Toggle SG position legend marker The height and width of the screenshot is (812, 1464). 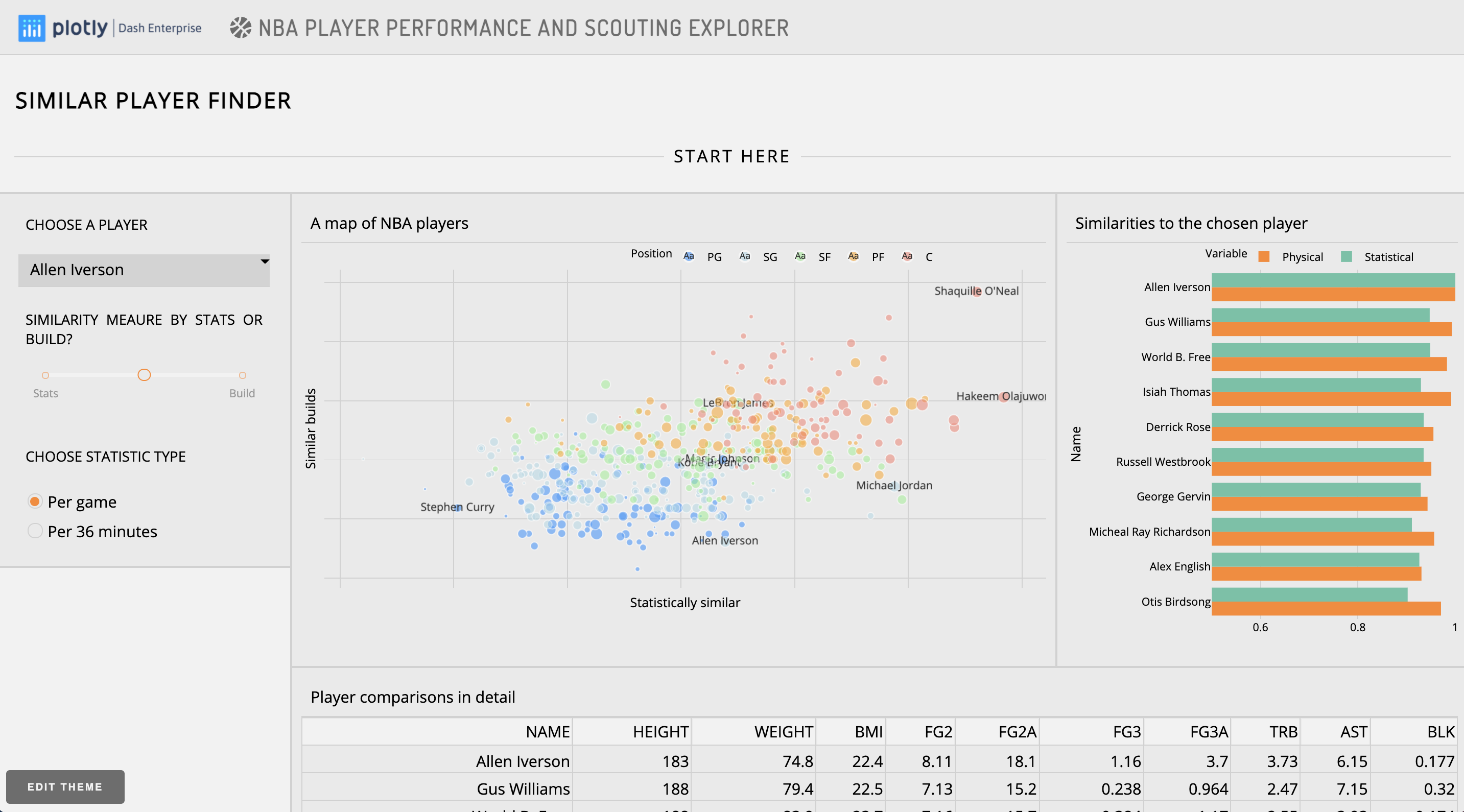point(744,256)
